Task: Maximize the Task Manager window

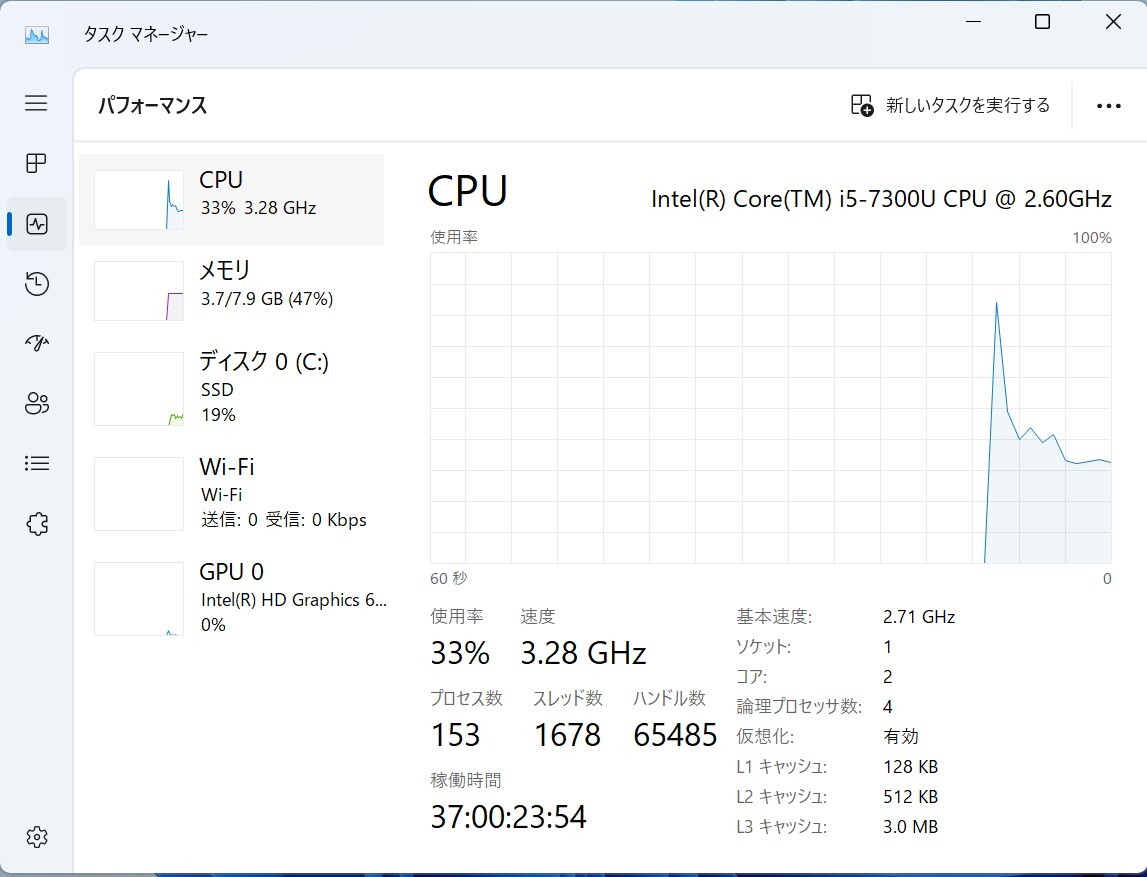Action: click(1042, 22)
